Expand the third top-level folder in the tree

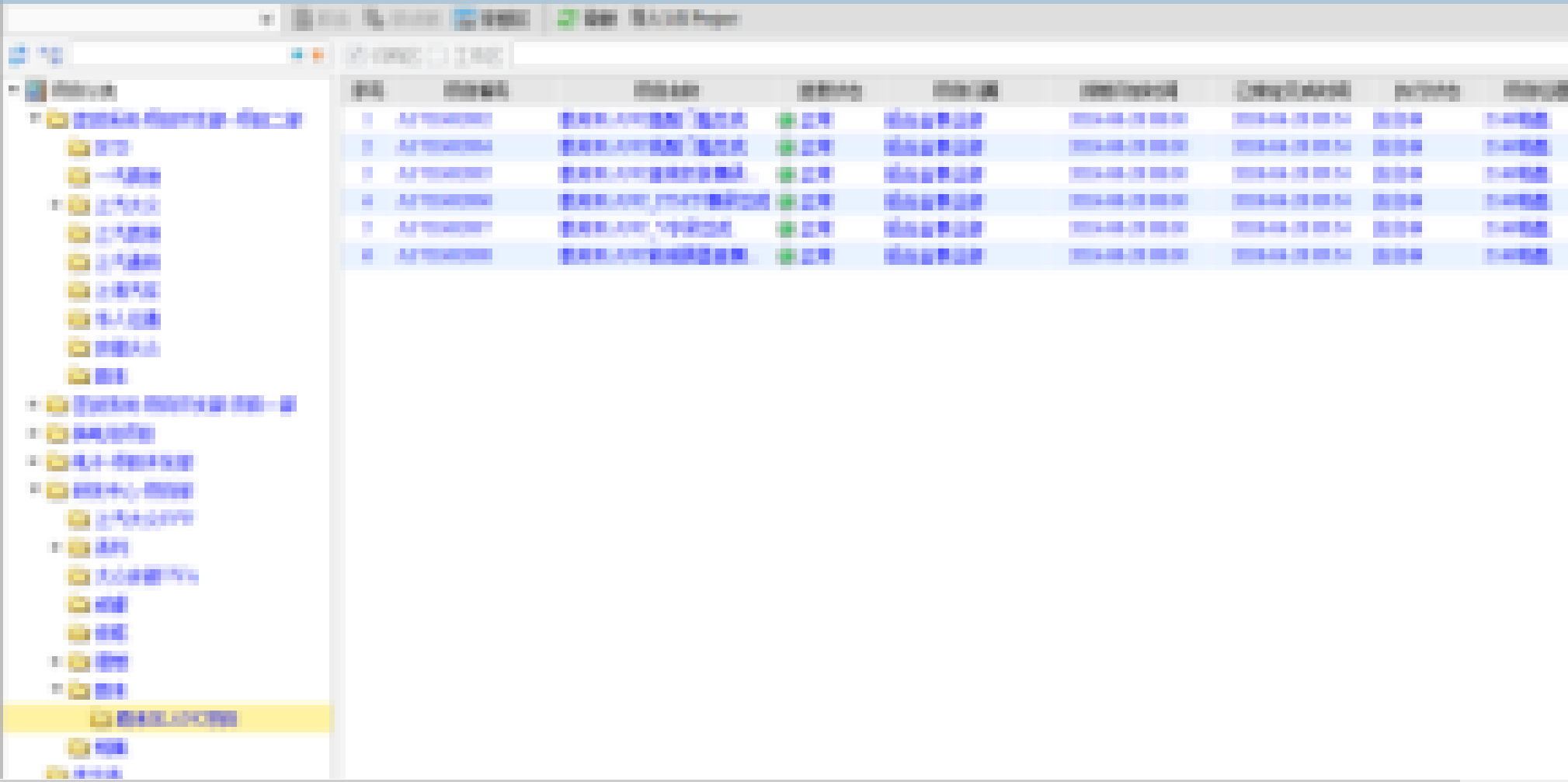tap(33, 433)
